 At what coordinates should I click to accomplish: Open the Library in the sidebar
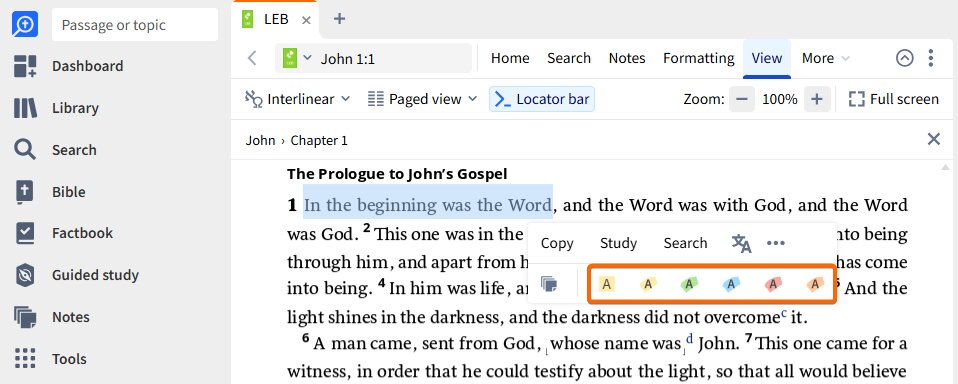(x=56, y=108)
